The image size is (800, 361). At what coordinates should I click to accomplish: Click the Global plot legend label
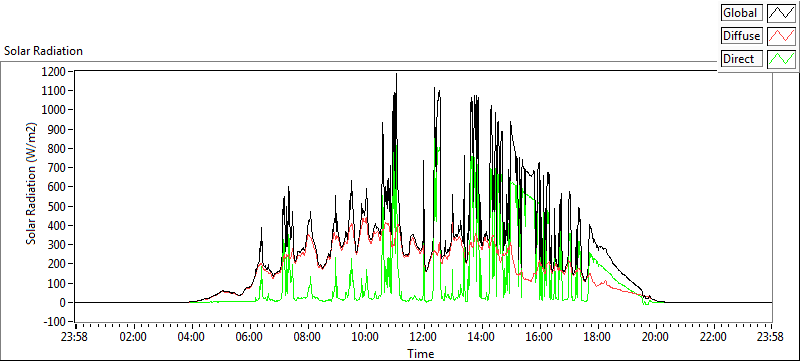tap(742, 13)
